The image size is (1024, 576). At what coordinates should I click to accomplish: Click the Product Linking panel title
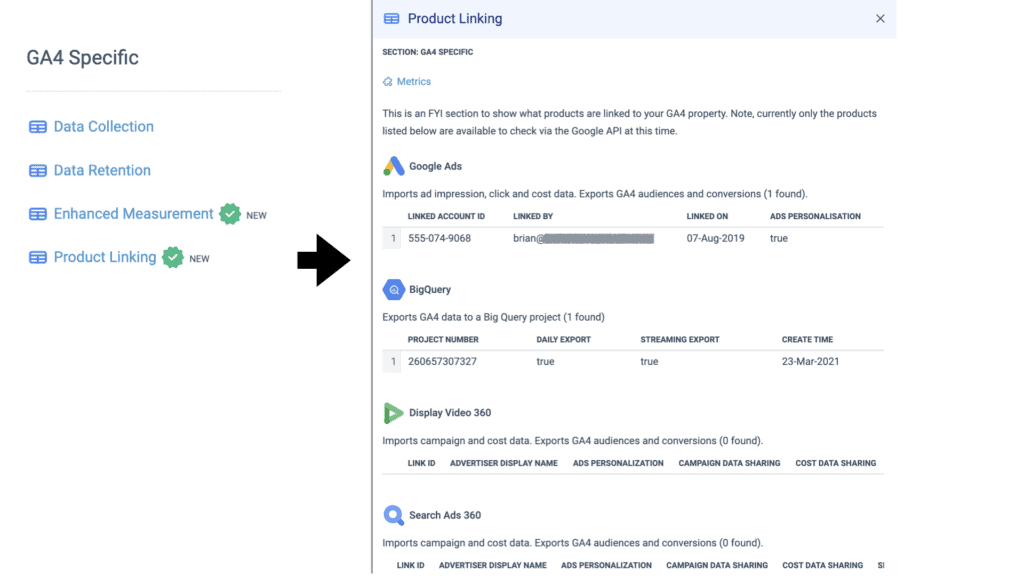(x=455, y=19)
